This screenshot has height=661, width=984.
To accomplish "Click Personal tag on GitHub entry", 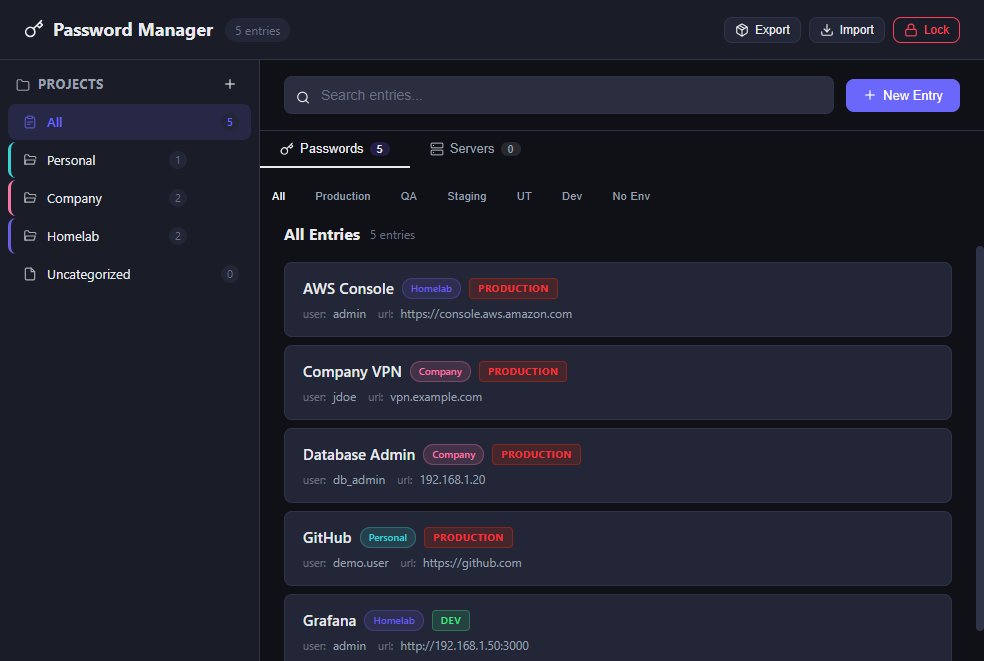I will 388,538.
